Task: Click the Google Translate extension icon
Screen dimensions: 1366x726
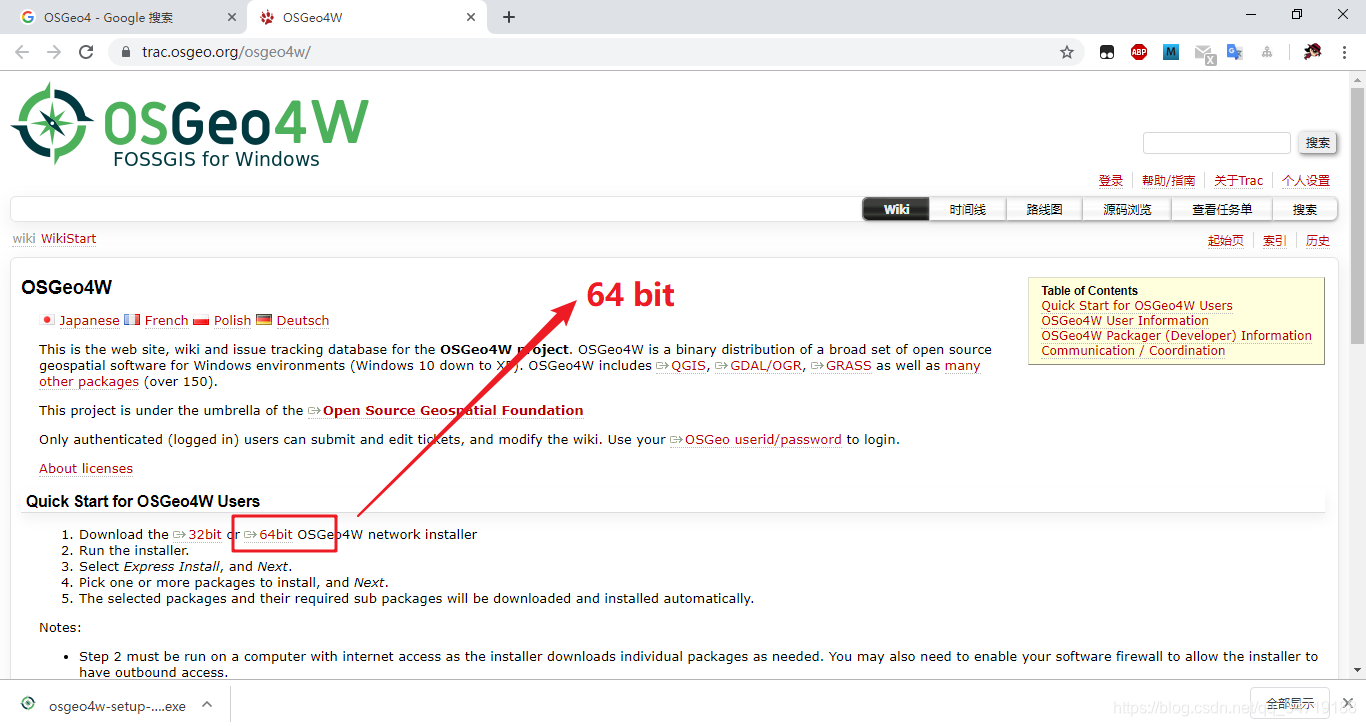Action: click(1235, 52)
